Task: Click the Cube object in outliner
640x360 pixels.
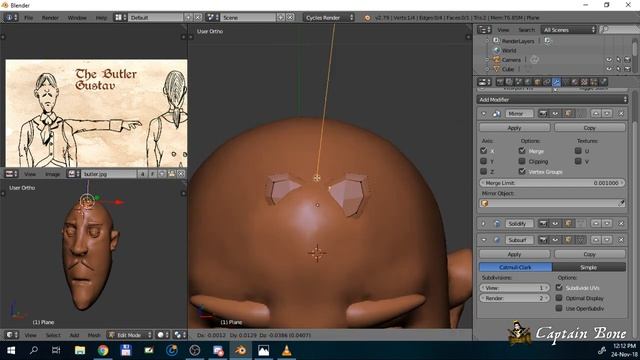Action: click(x=508, y=69)
